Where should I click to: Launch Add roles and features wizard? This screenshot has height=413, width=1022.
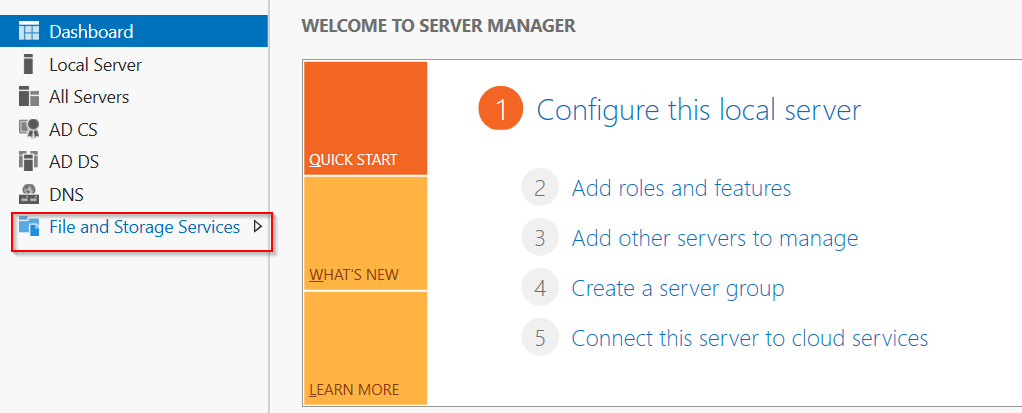pos(681,188)
